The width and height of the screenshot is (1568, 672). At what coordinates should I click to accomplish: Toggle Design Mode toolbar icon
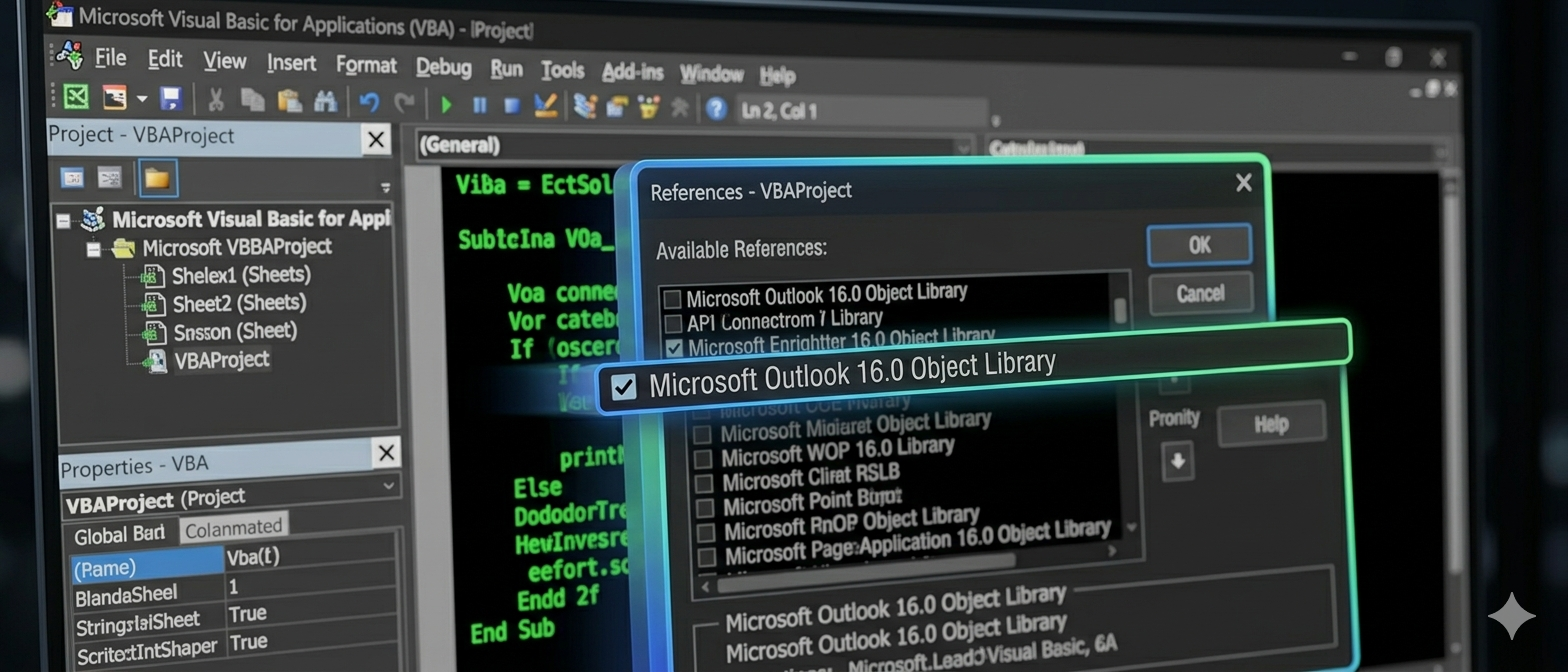click(x=545, y=105)
